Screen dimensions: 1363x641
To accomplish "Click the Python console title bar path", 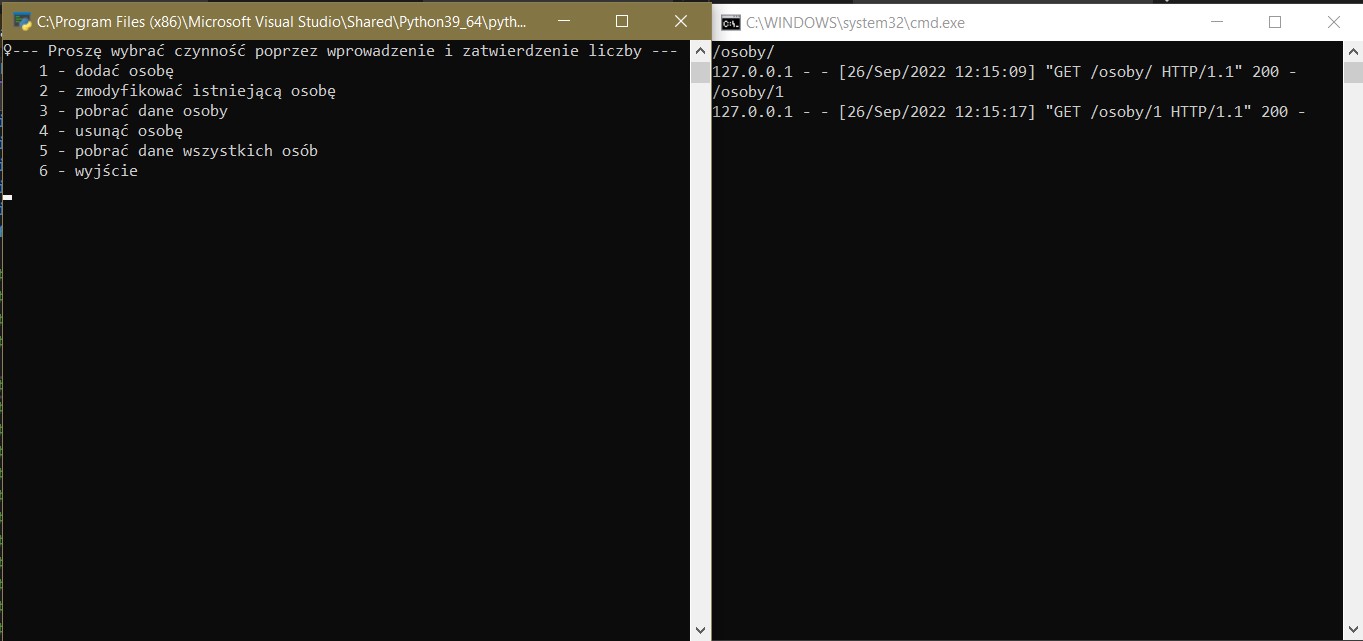I will (282, 21).
